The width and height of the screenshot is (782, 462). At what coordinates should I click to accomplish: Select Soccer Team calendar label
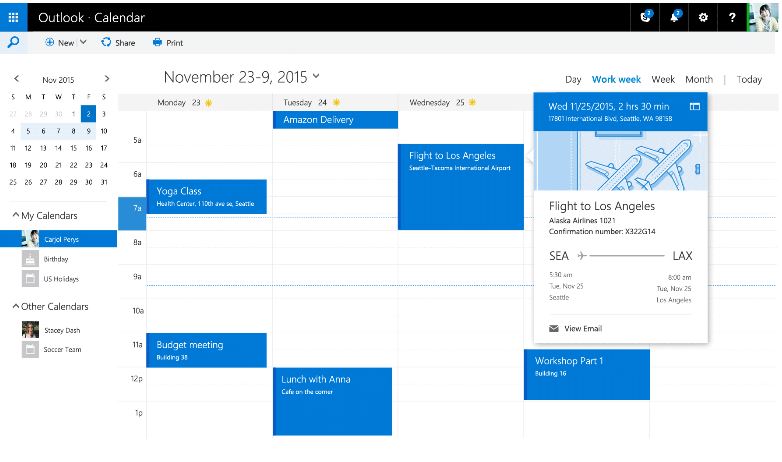(x=62, y=350)
